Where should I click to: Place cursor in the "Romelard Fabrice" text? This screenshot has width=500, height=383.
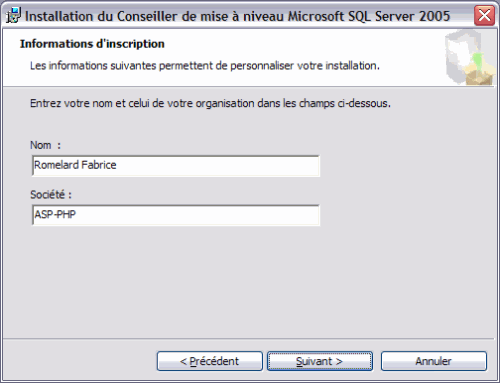point(75,165)
